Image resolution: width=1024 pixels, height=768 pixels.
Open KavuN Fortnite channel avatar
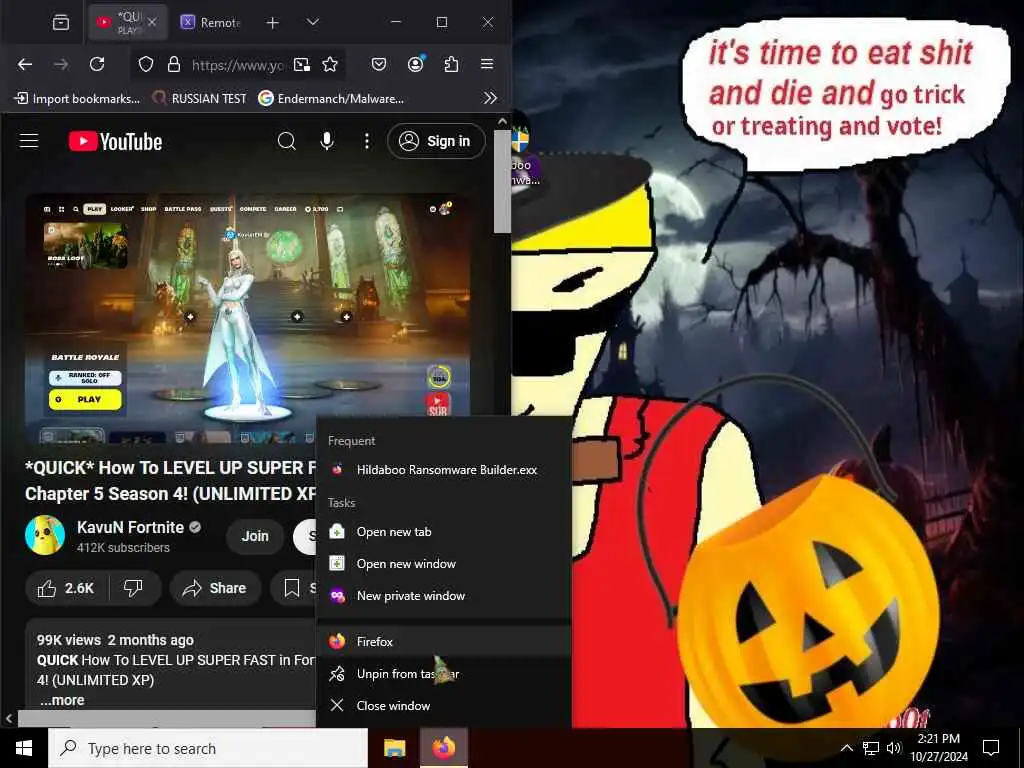point(45,536)
